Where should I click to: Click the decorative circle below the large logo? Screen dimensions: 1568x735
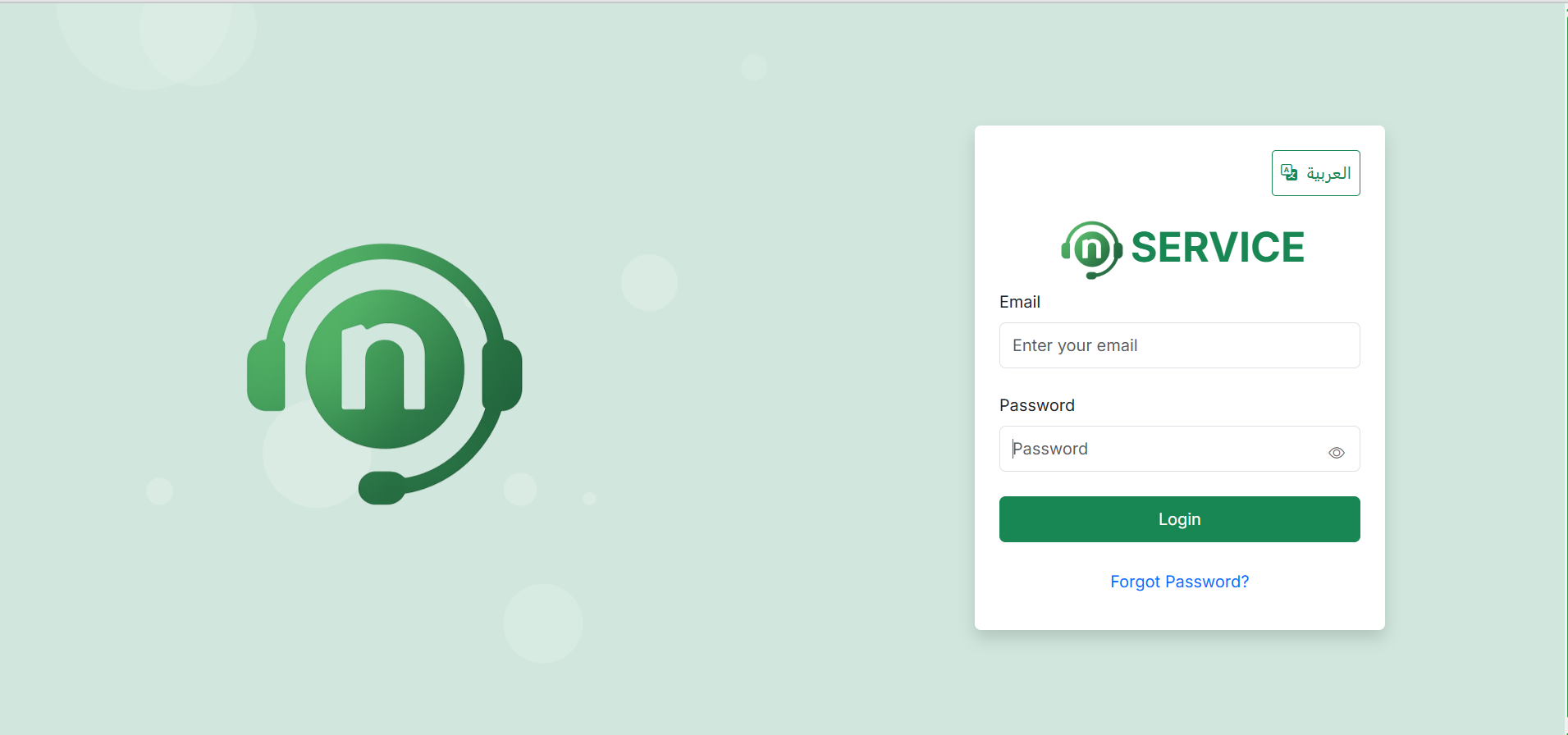click(x=542, y=623)
